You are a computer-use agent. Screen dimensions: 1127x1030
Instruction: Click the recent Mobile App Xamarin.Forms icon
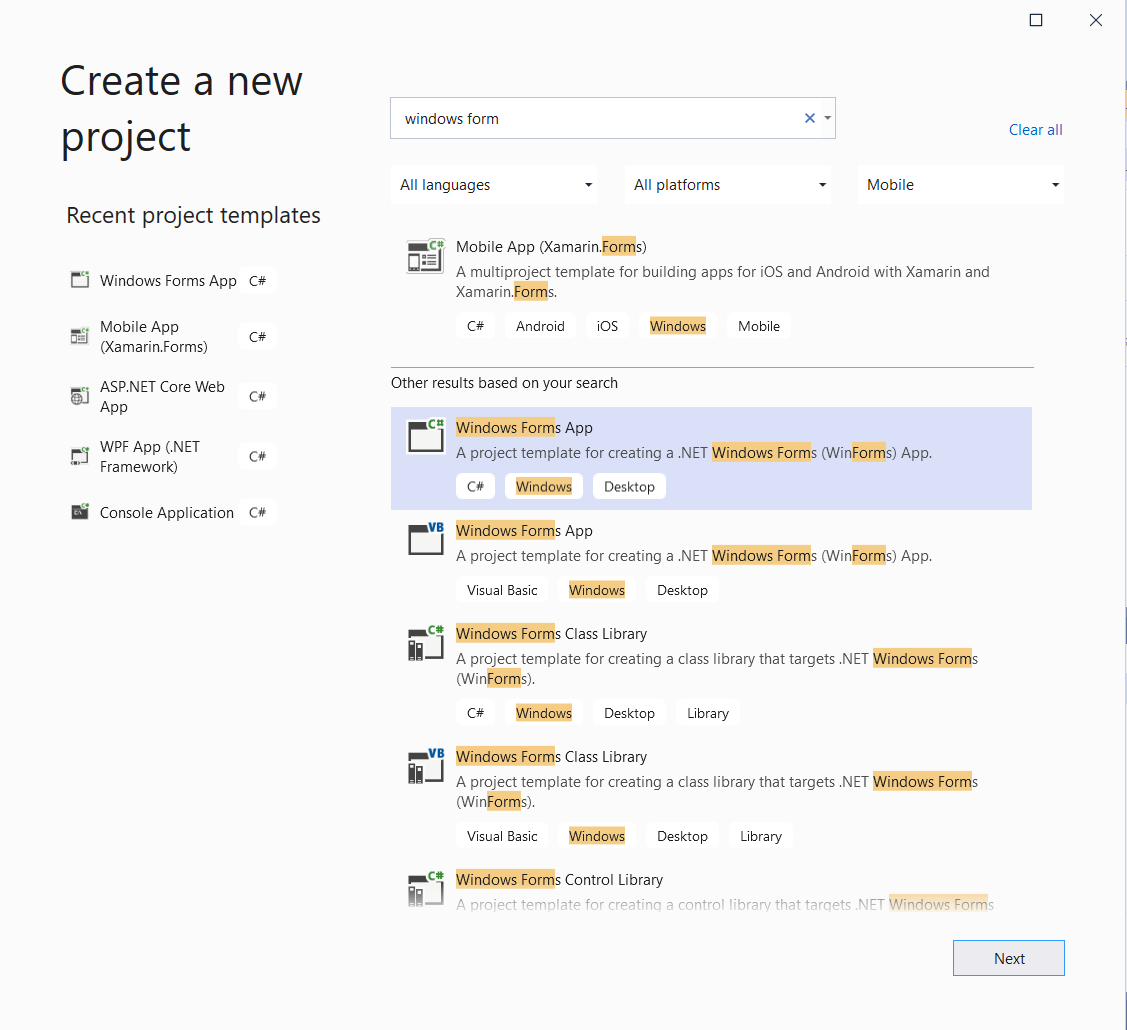80,336
